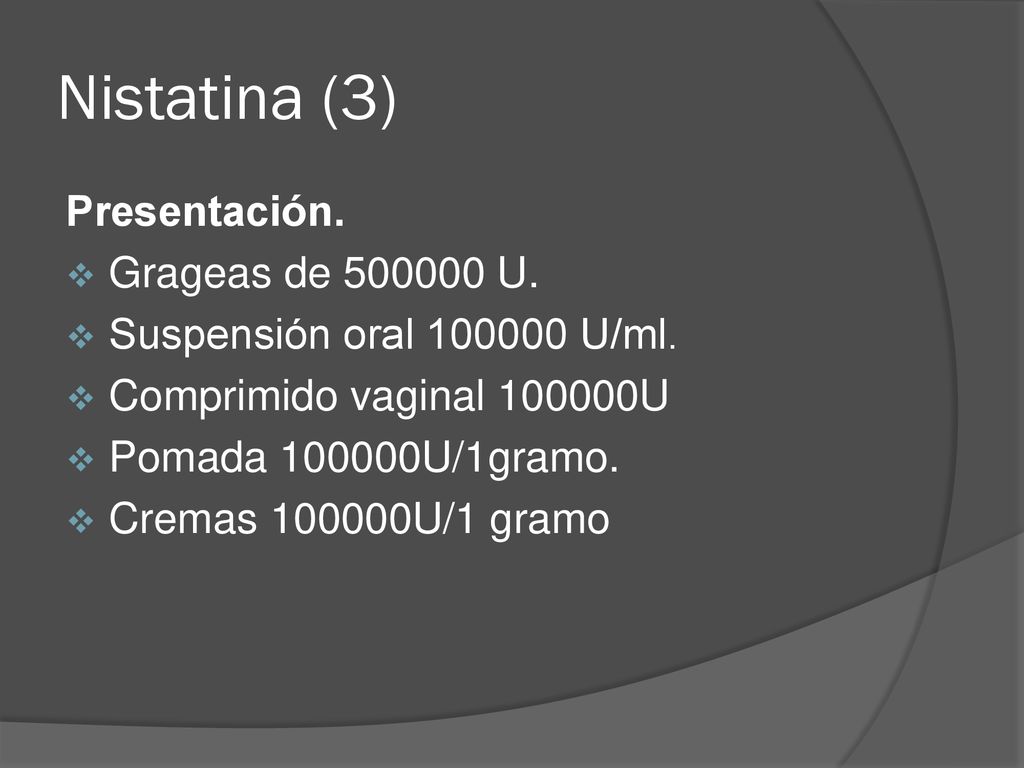1024x768 pixels.
Task: Click the word Cremas
Action: tap(183, 519)
